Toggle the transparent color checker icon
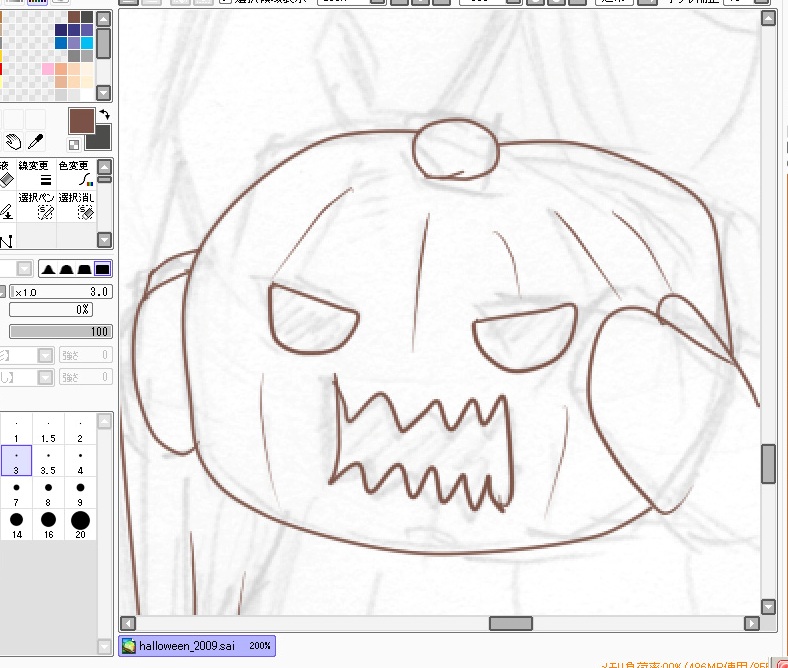The image size is (788, 668). point(74,145)
